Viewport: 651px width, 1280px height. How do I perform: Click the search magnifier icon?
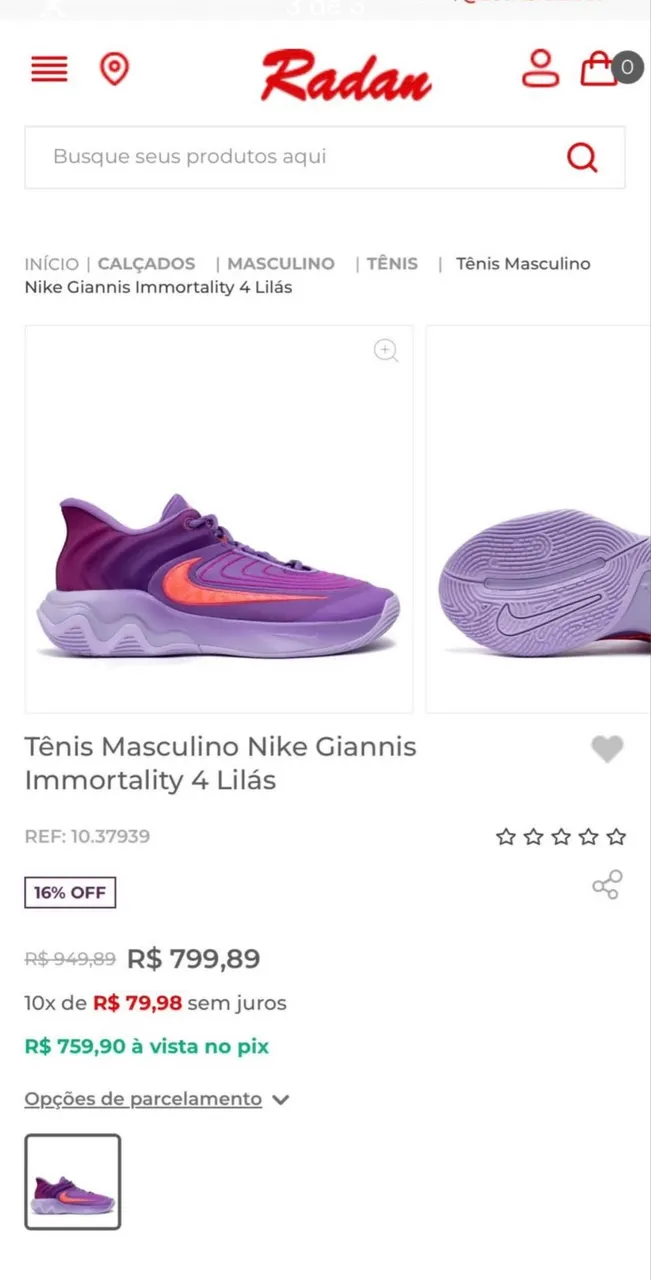(x=581, y=157)
